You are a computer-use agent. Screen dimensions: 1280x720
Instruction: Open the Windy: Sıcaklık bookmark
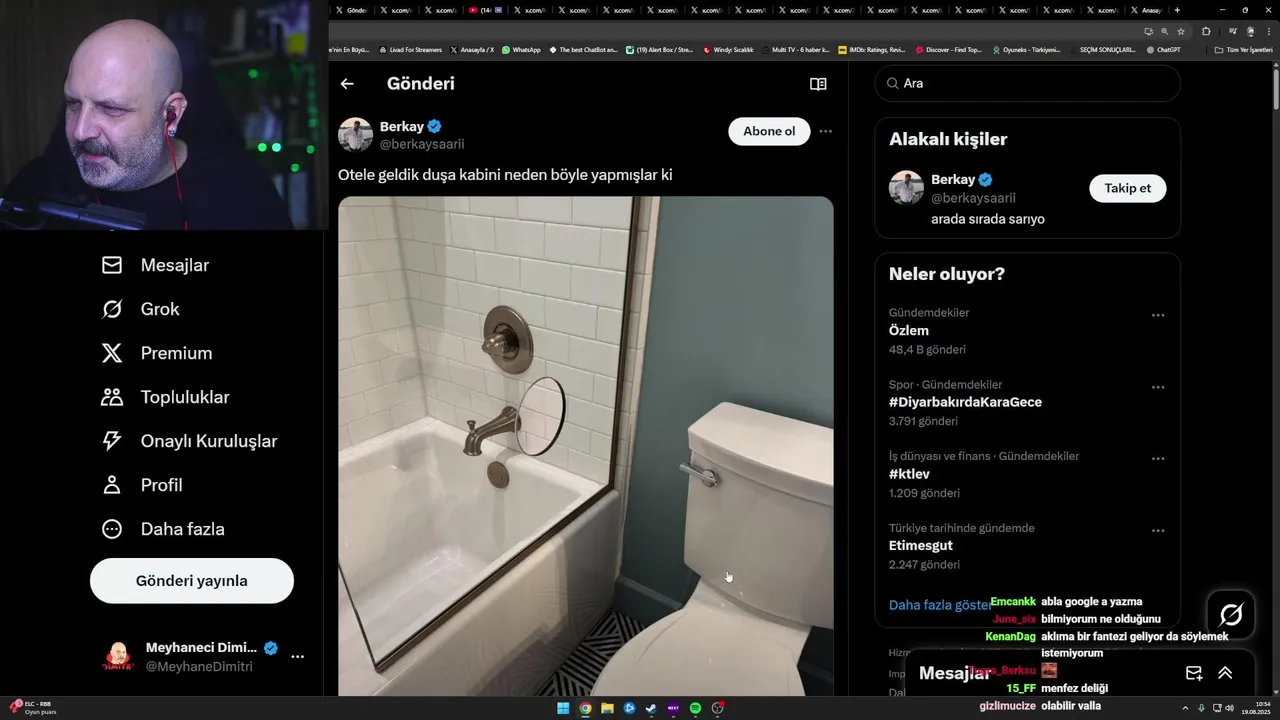coord(728,50)
